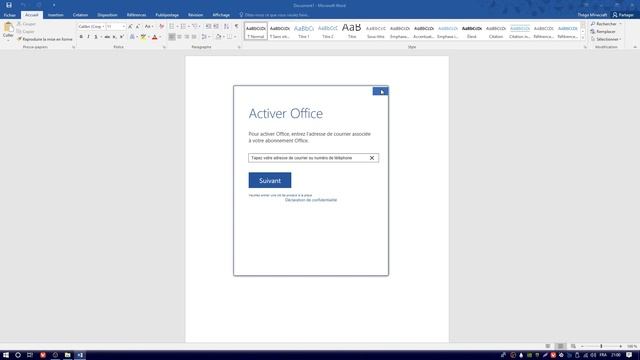
Task: Open the Fichier menu
Action: tap(9, 15)
